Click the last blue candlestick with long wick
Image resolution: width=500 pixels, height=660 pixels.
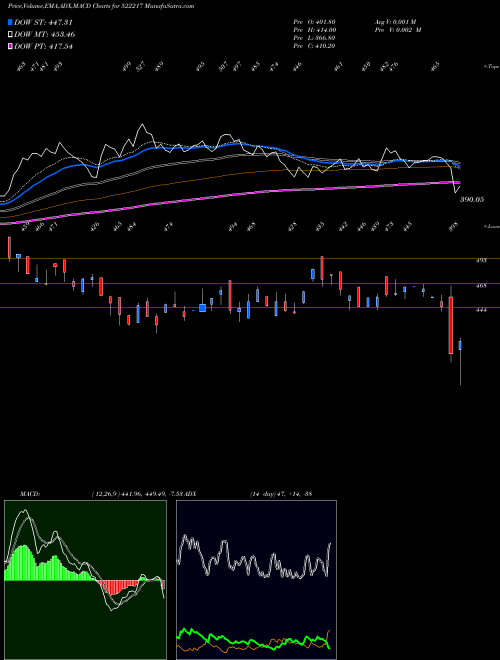coord(460,346)
